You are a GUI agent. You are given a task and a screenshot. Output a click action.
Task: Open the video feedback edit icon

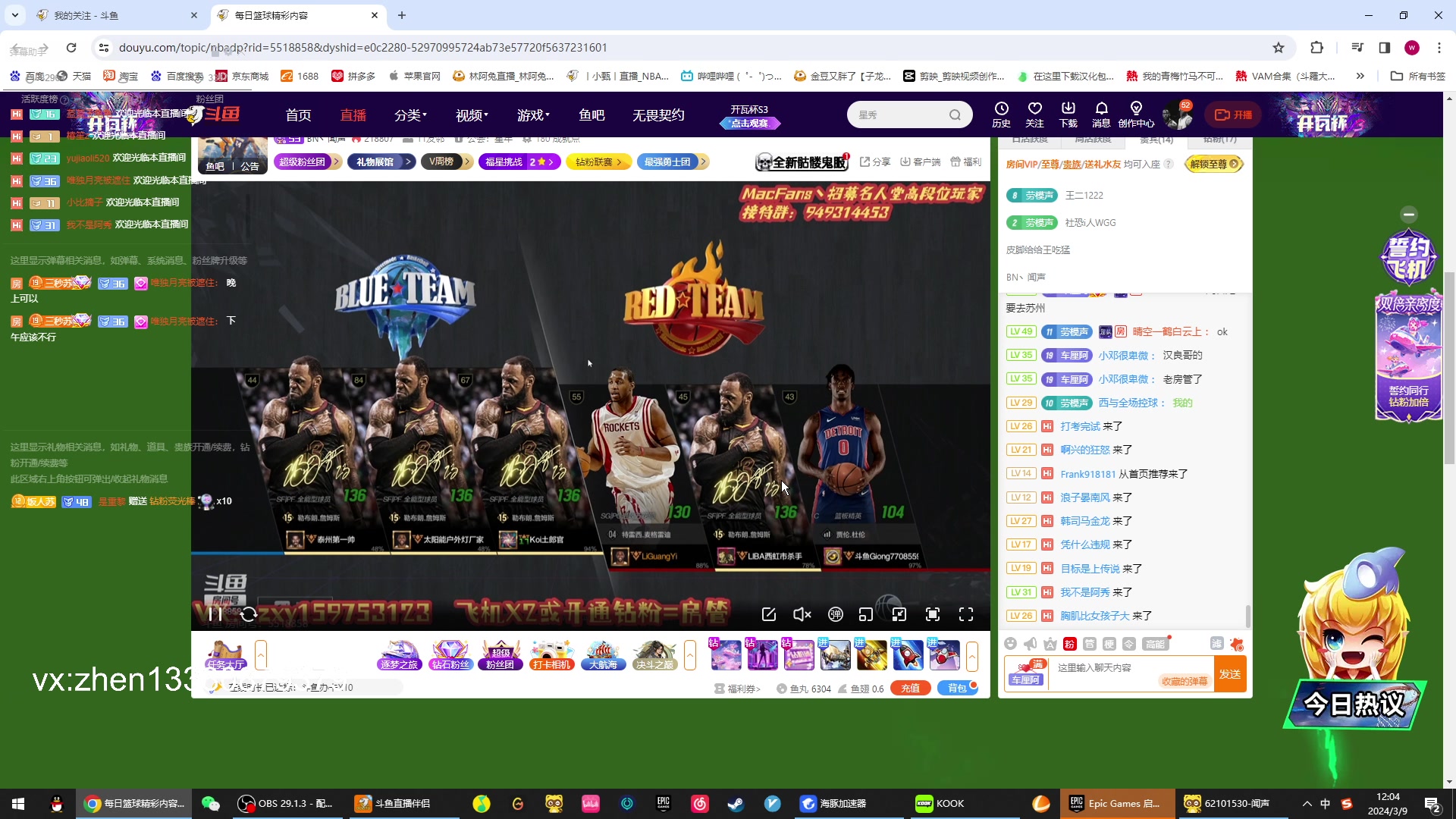(768, 614)
